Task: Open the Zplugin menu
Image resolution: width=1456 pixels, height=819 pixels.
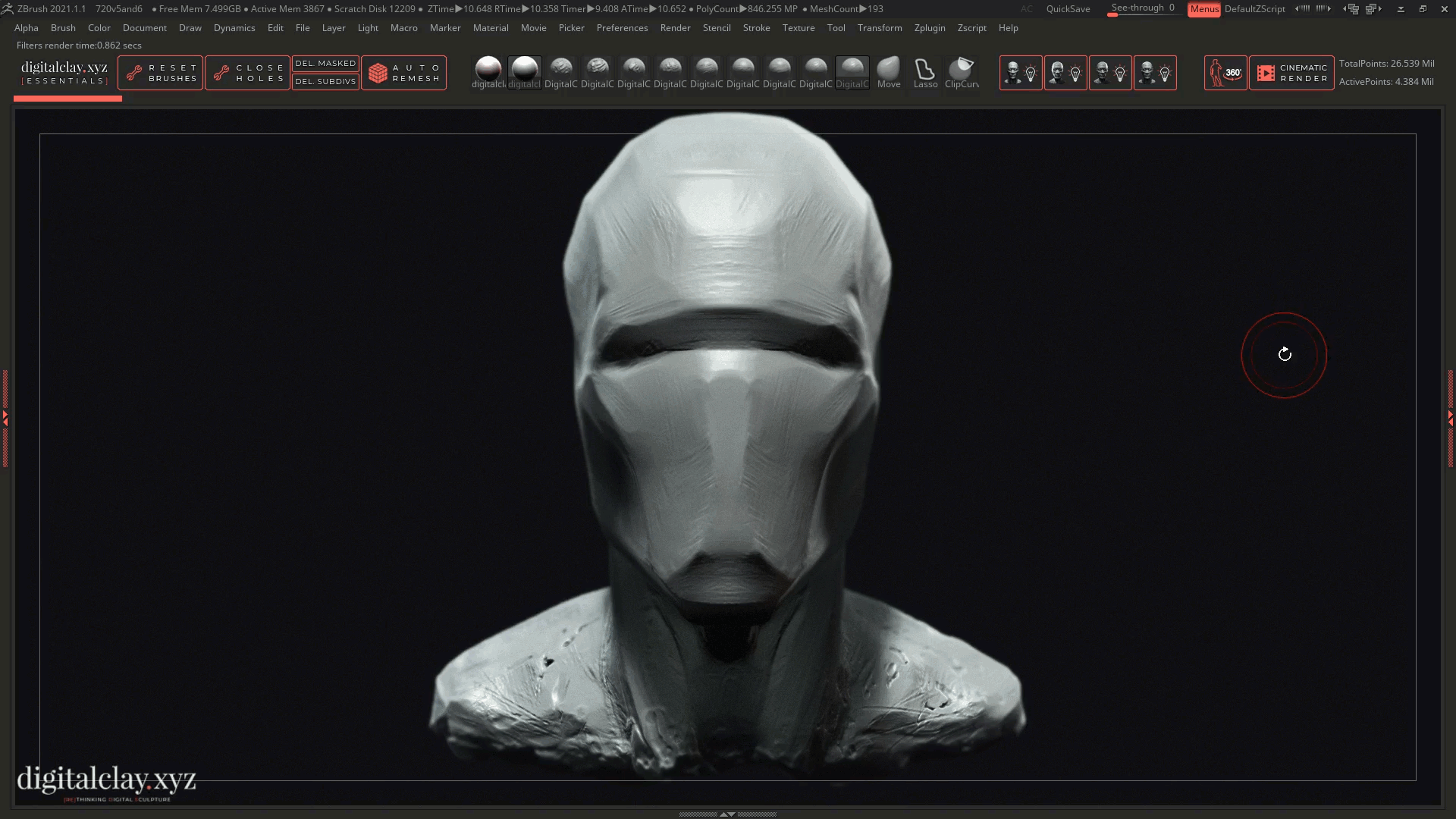Action: 929,28
